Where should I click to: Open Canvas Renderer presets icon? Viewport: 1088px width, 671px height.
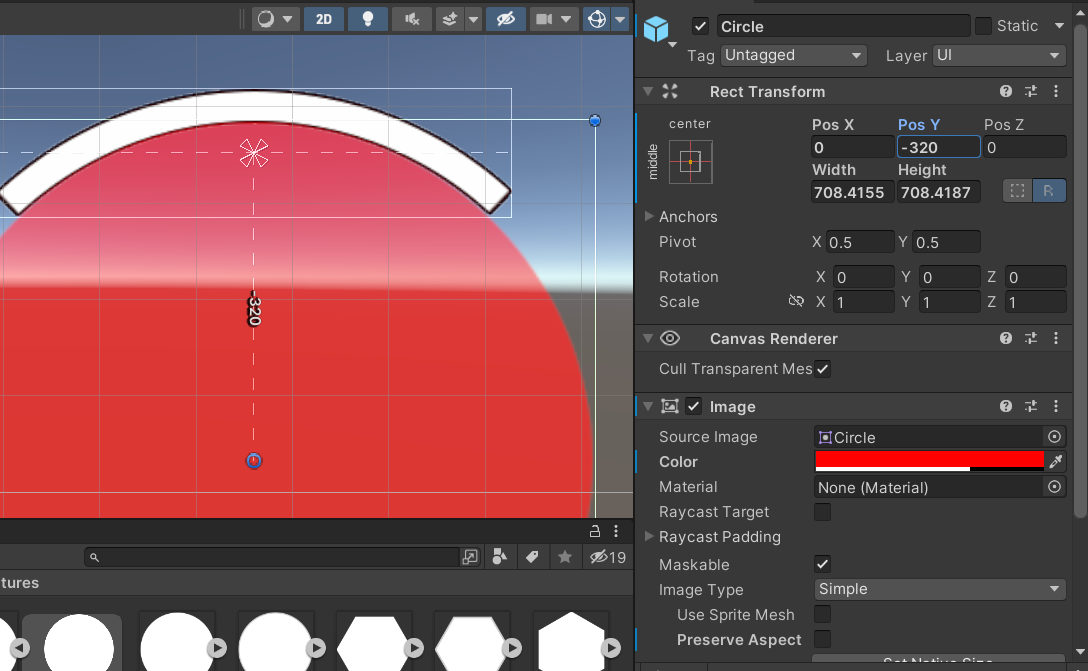click(x=1031, y=338)
